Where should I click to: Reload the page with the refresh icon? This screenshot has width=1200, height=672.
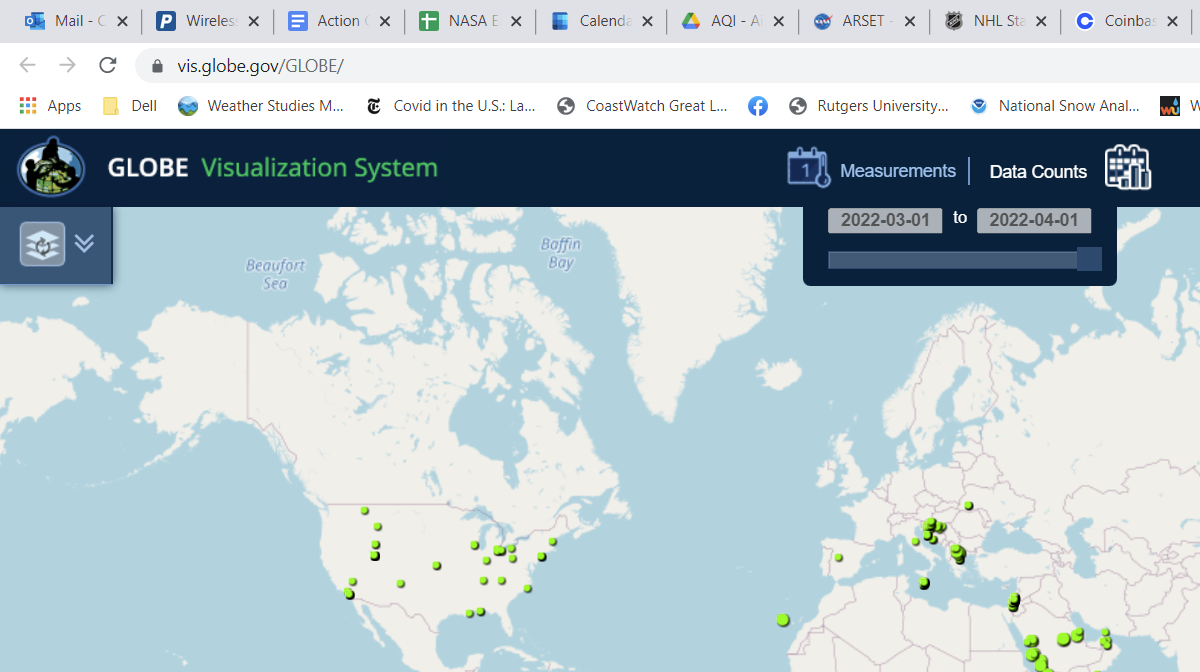[108, 66]
